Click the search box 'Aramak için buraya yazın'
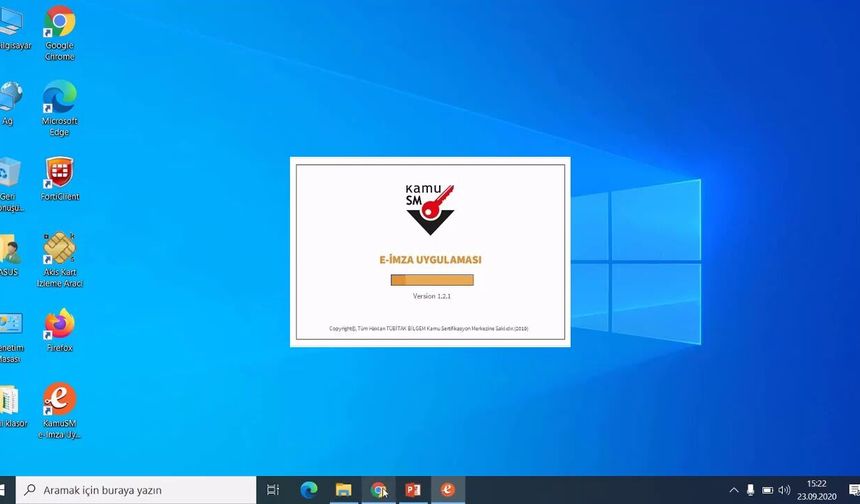The width and height of the screenshot is (860, 504). 136,490
